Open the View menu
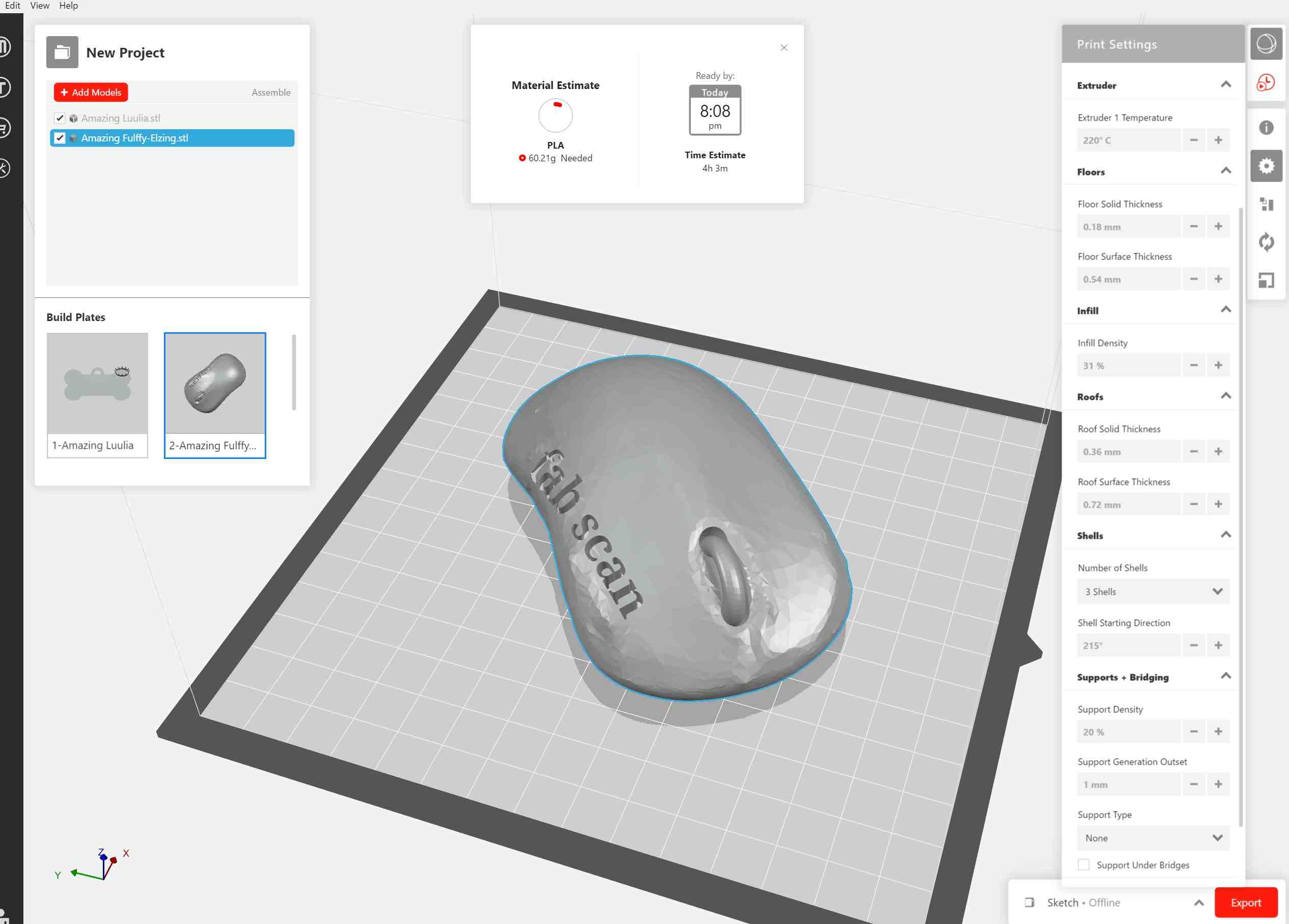 39,5
